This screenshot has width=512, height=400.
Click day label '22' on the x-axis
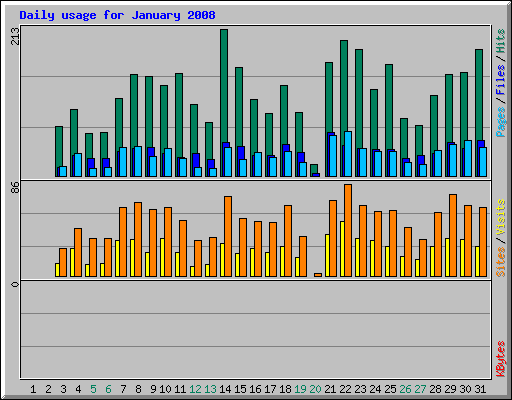point(345,389)
